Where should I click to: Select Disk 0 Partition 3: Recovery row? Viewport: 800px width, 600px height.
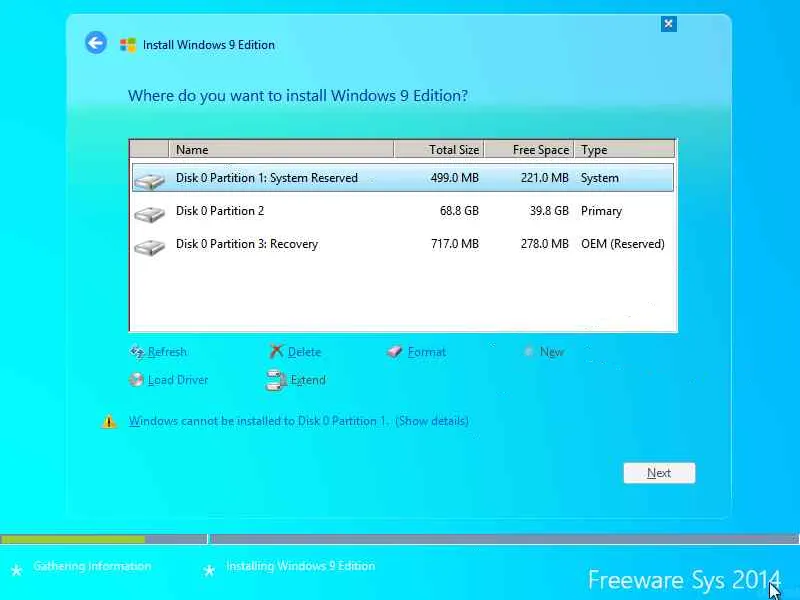[403, 244]
